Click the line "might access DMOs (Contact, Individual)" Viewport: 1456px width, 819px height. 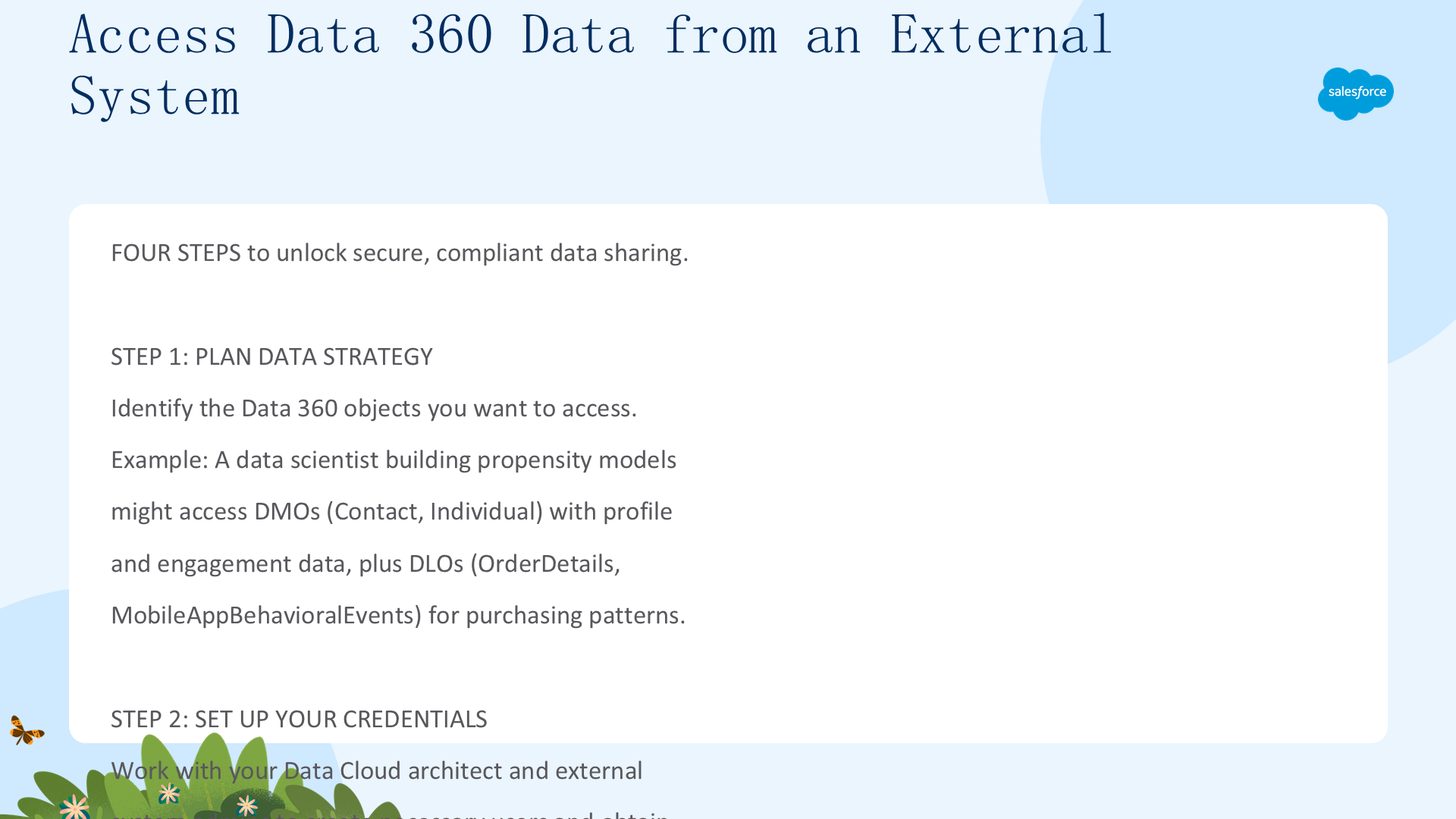[391, 511]
